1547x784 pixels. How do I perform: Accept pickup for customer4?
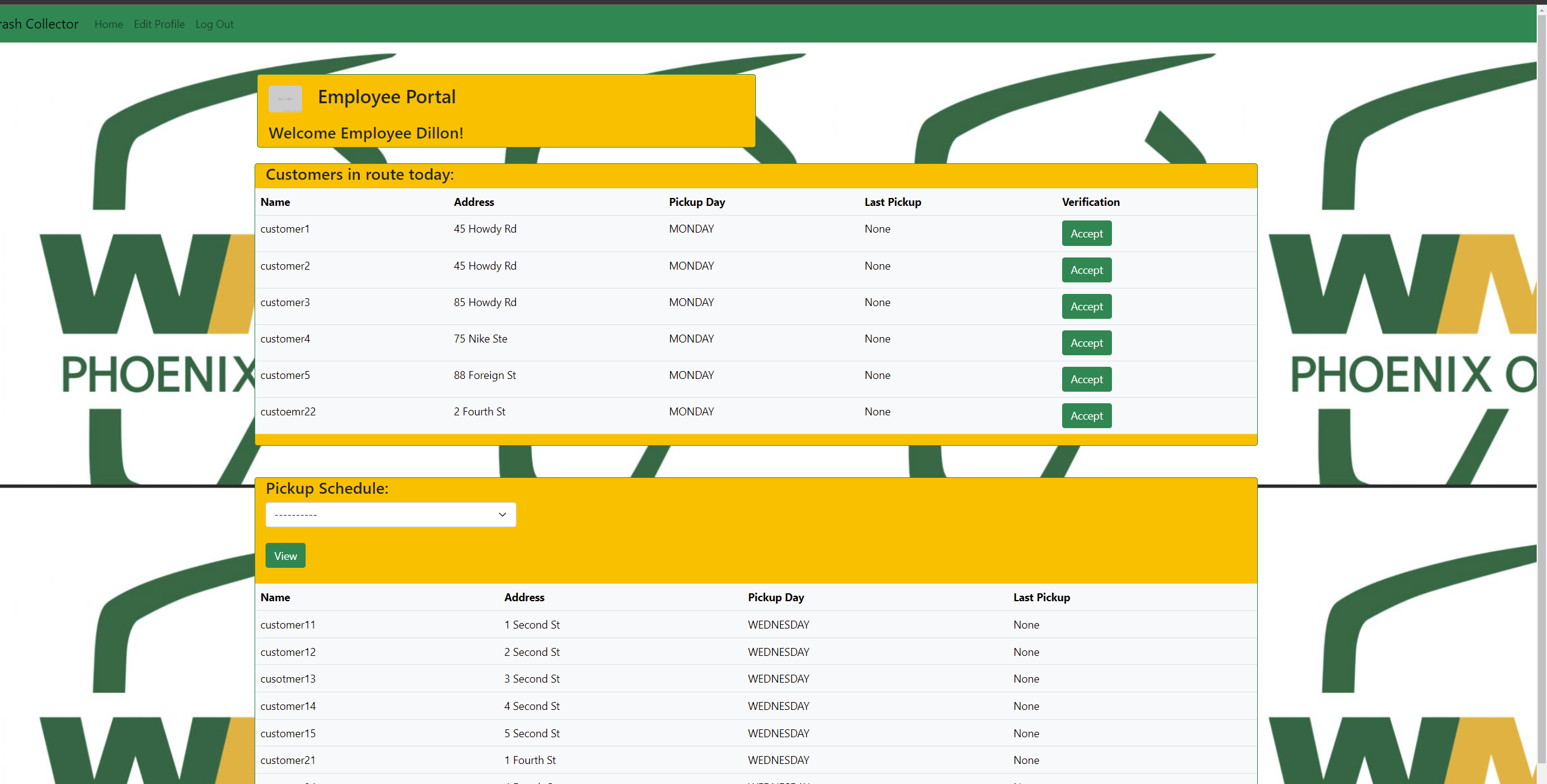pos(1086,343)
